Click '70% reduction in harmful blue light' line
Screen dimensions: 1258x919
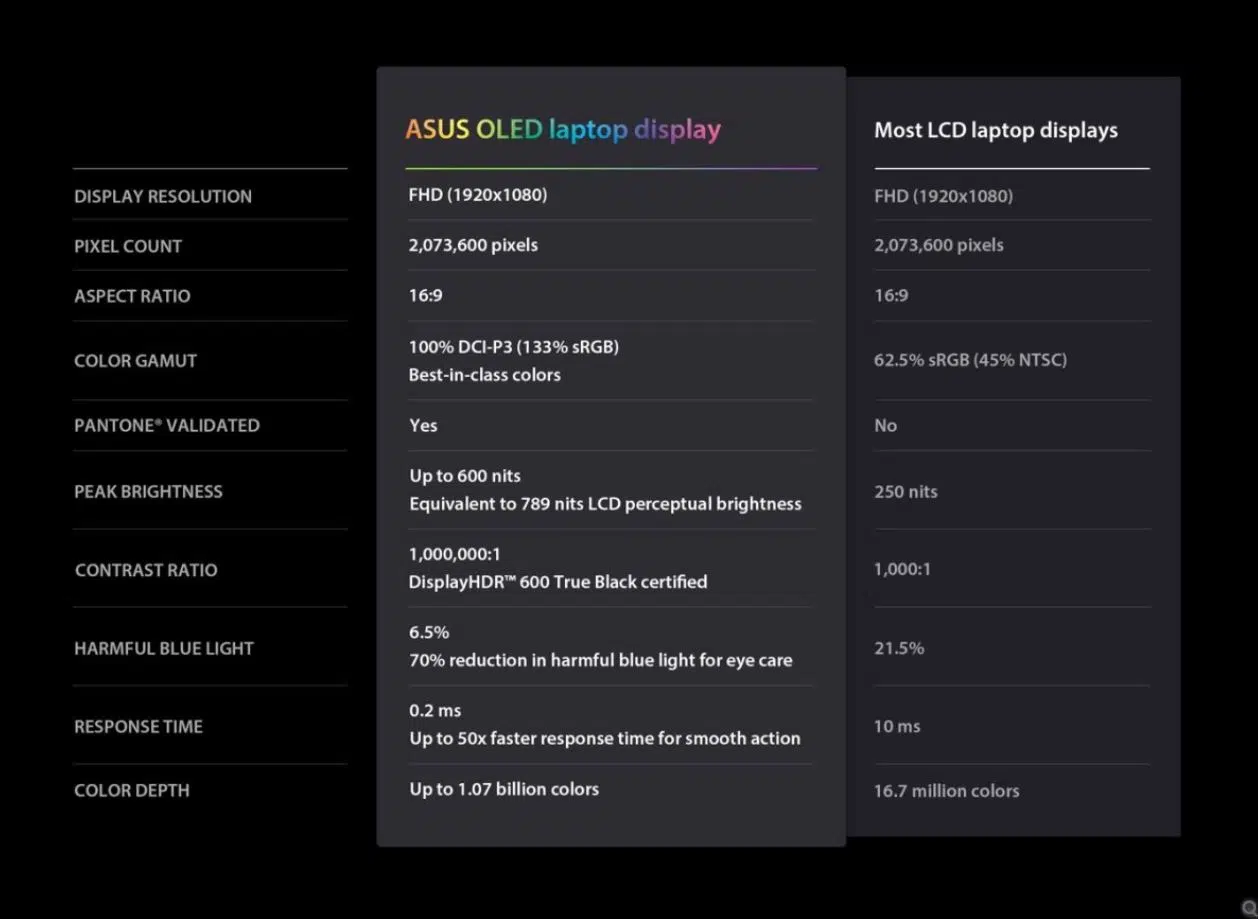tap(600, 660)
